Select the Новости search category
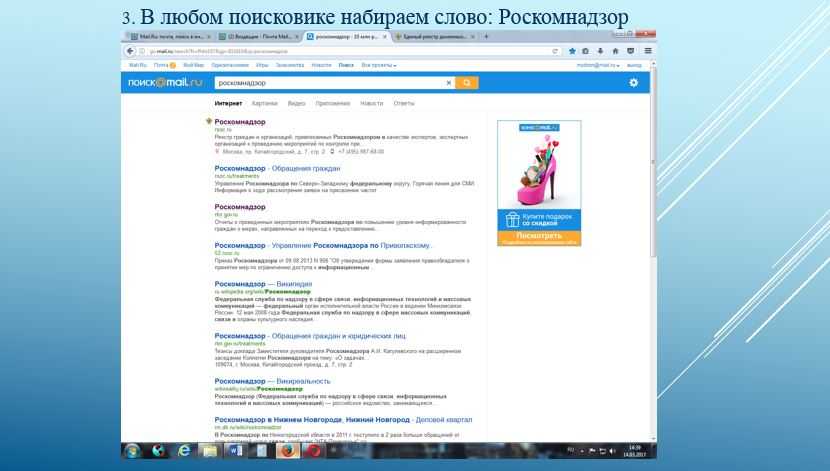Screen dimensions: 830x471 372,103
